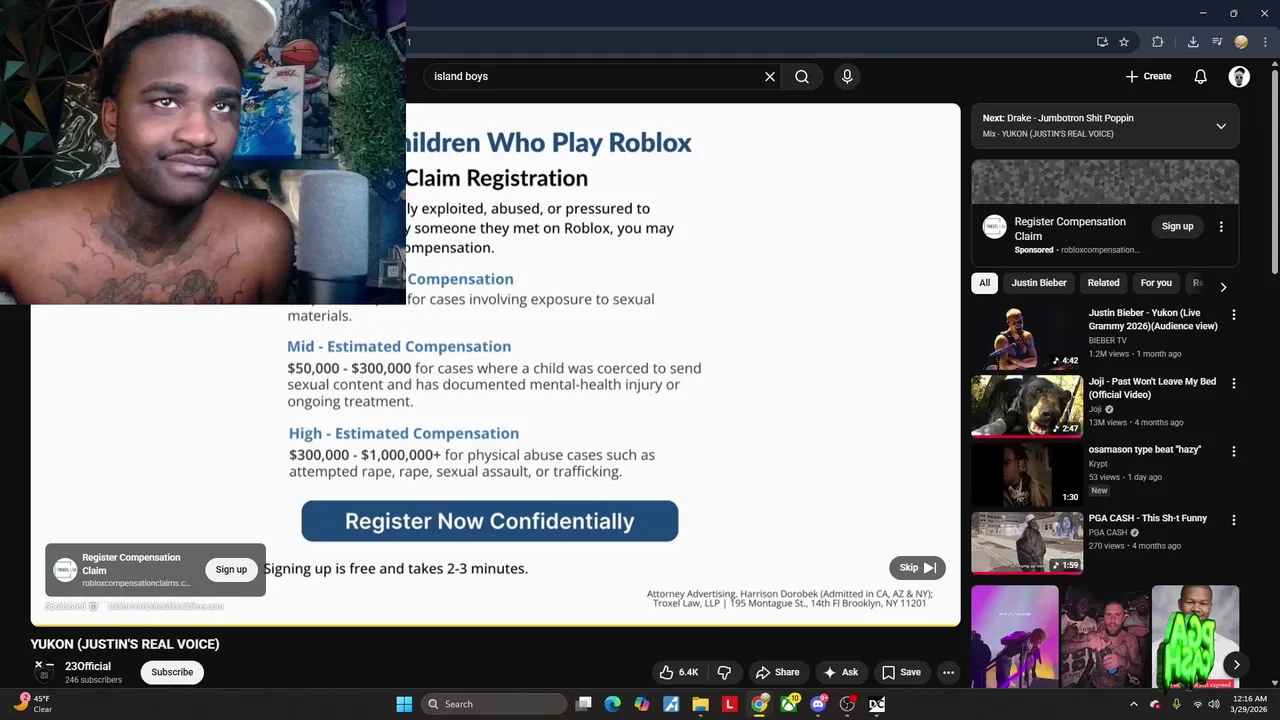The image size is (1280, 720).
Task: Open the 23Official channel avatar
Action: [44, 672]
